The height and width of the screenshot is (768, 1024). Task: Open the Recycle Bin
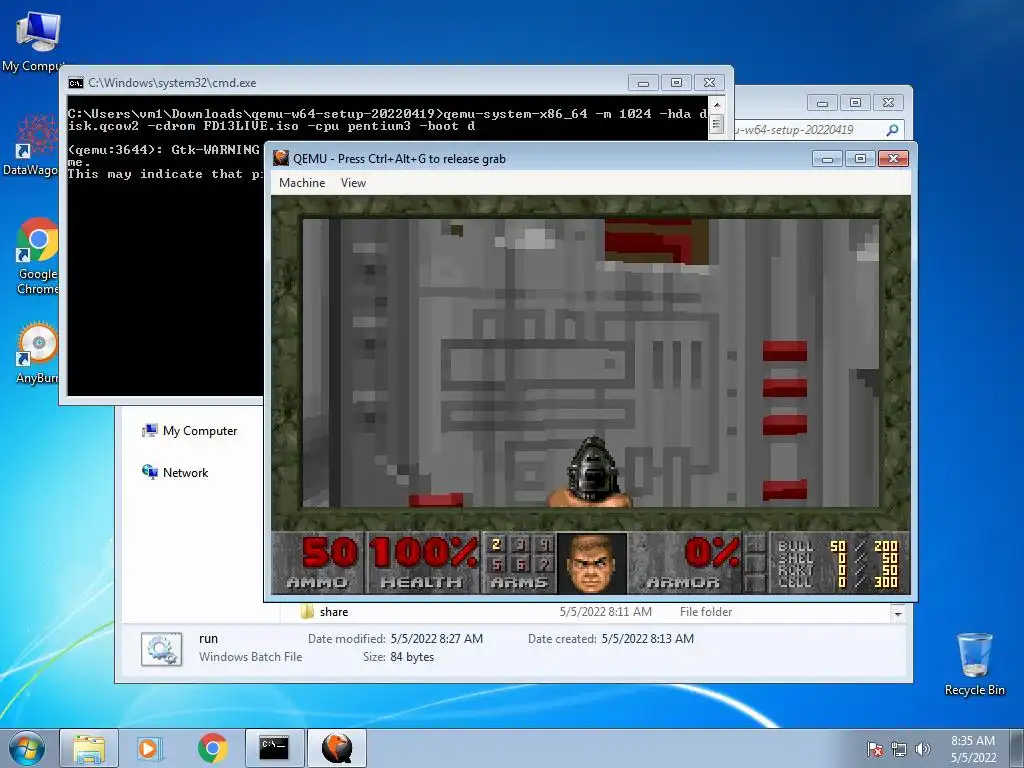[x=974, y=664]
